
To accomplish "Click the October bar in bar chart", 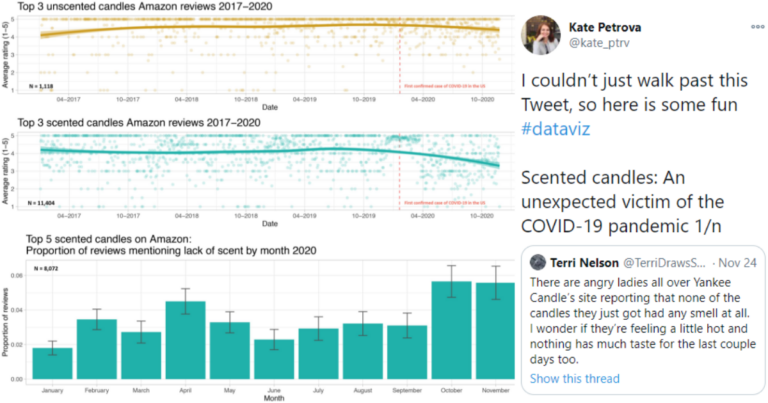I will coord(451,330).
